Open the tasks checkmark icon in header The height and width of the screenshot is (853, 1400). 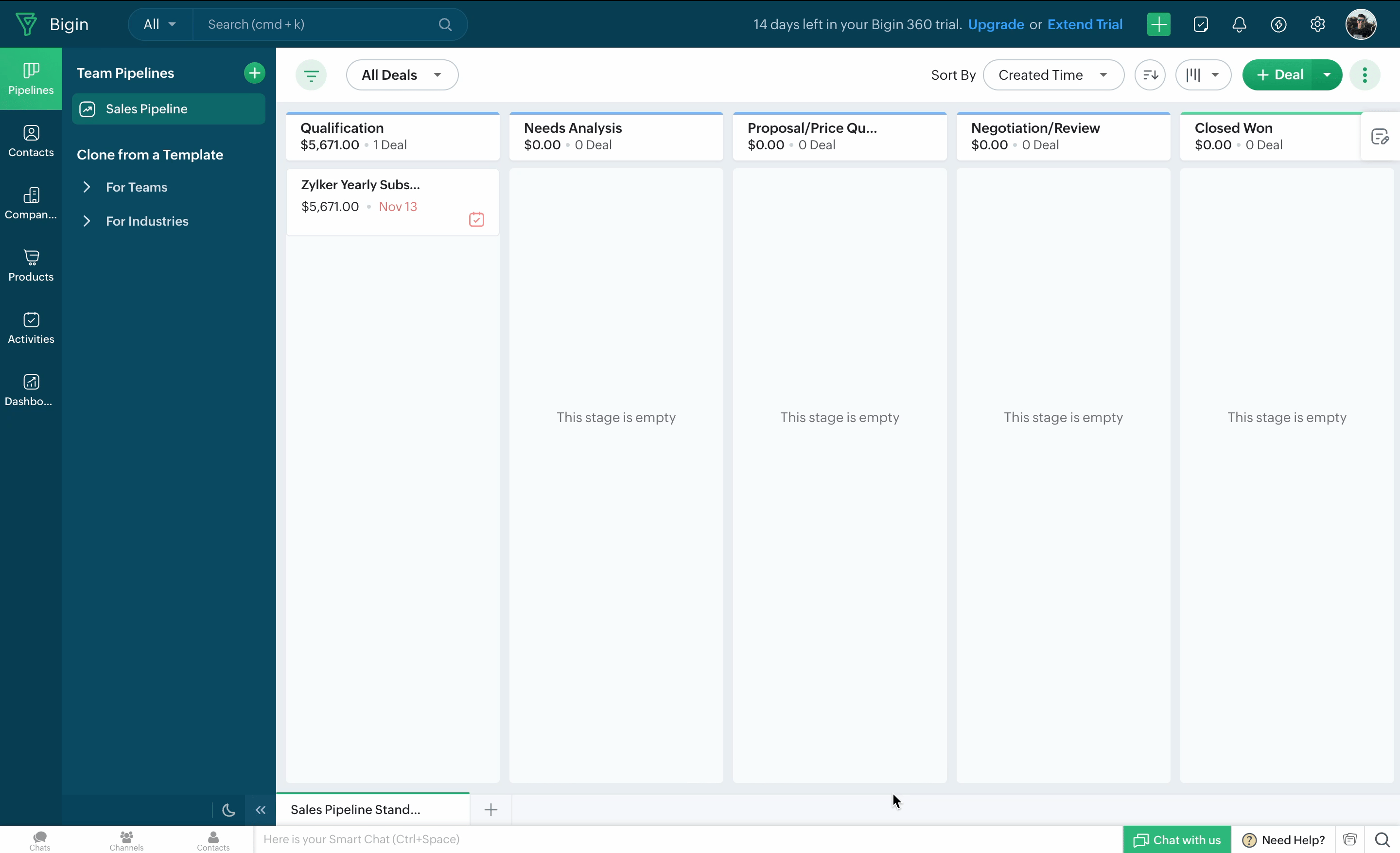click(1201, 24)
